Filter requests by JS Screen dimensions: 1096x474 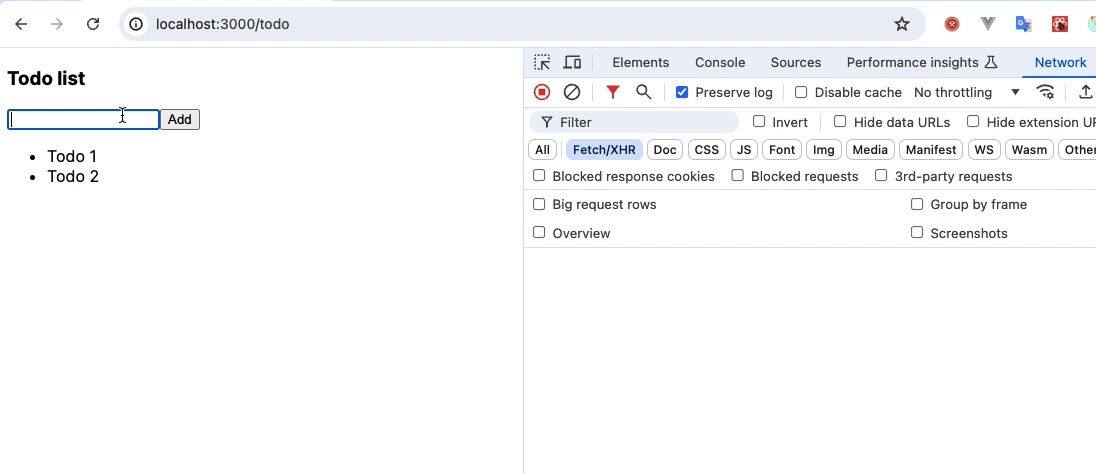point(744,150)
